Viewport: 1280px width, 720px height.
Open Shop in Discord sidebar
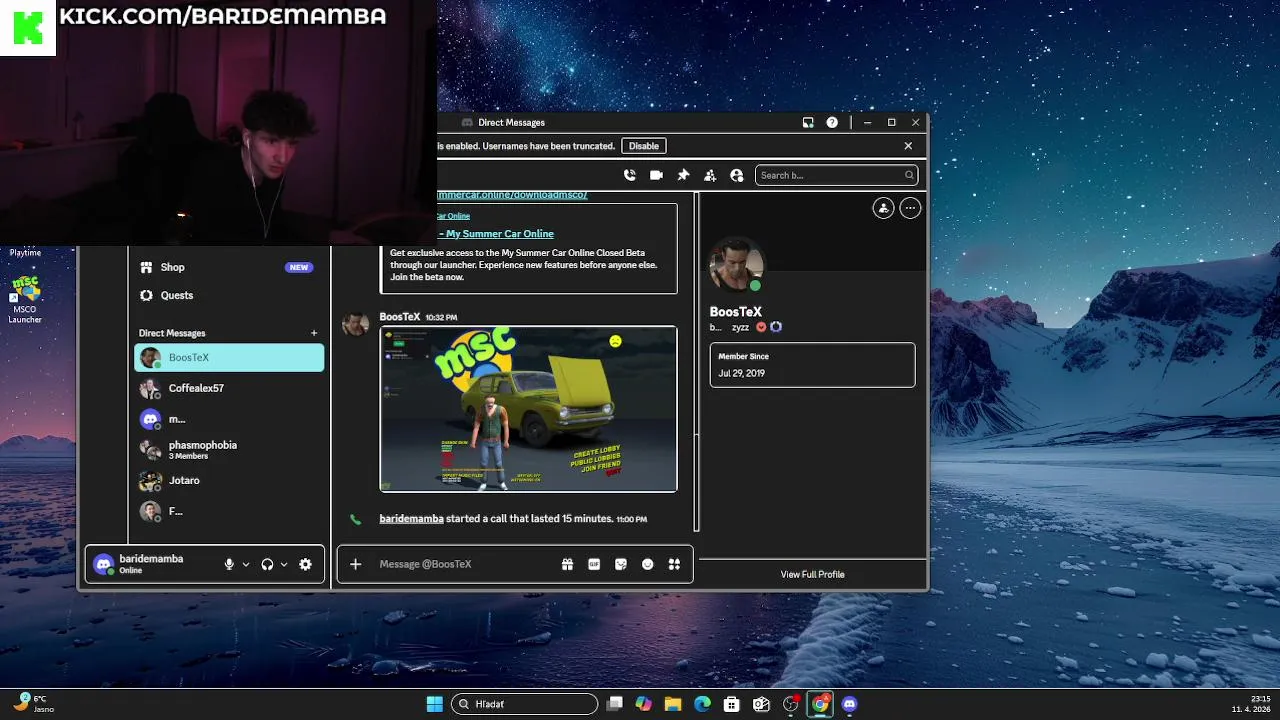(x=229, y=267)
